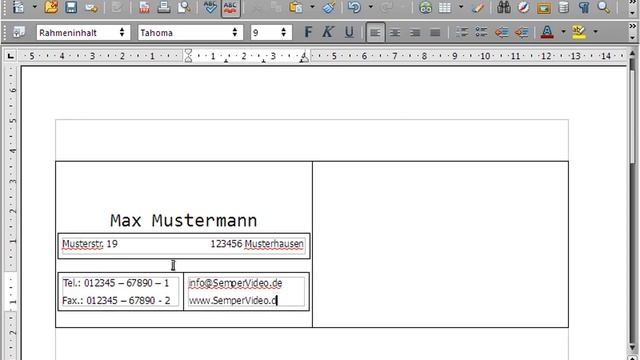Click the Send document as e-mail icon
Viewport: 640px width, 360px height.
point(91,7)
